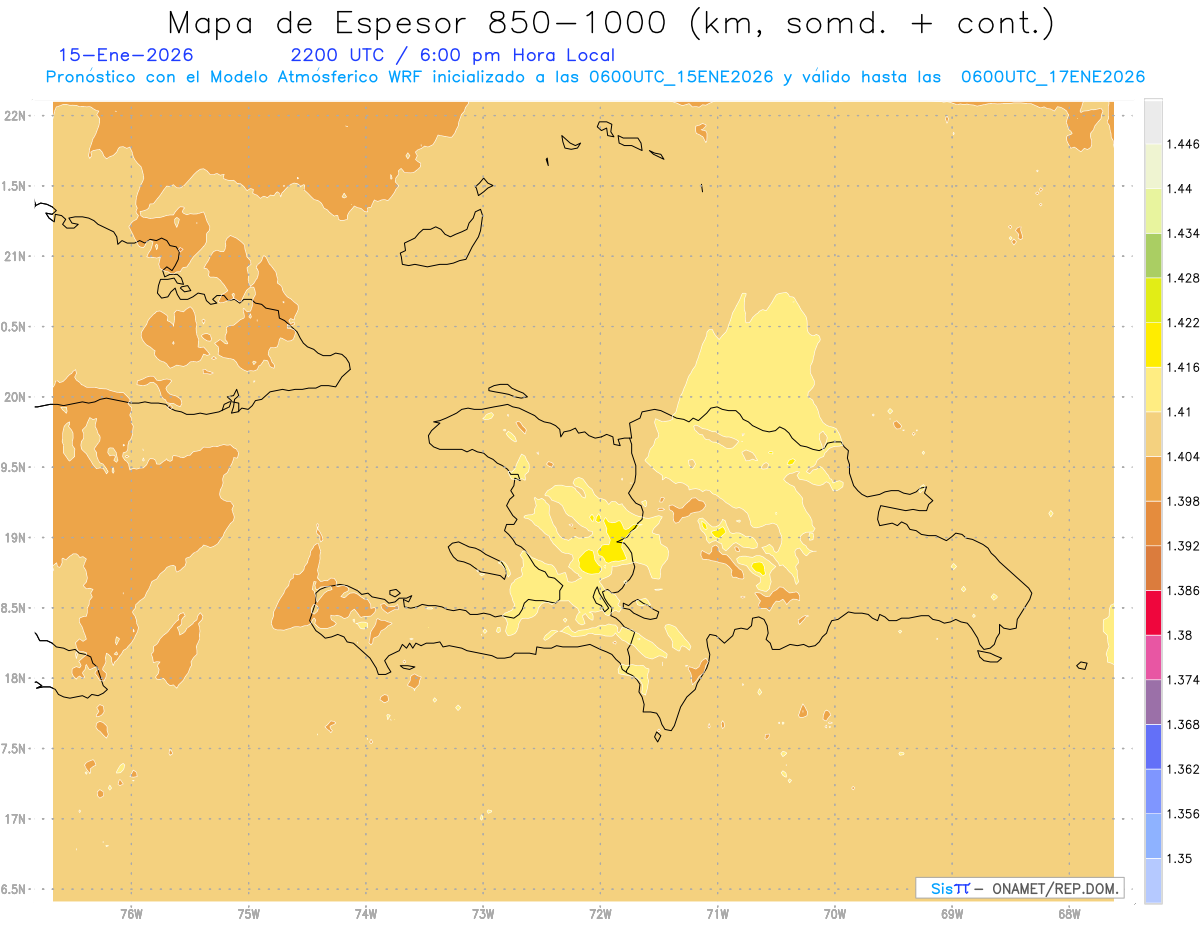Click the legend value '1.386'
The image size is (1200, 927).
[1183, 591]
